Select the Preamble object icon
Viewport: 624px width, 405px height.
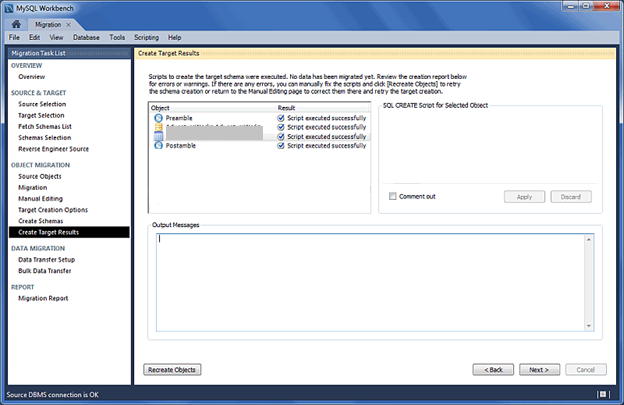[158, 118]
